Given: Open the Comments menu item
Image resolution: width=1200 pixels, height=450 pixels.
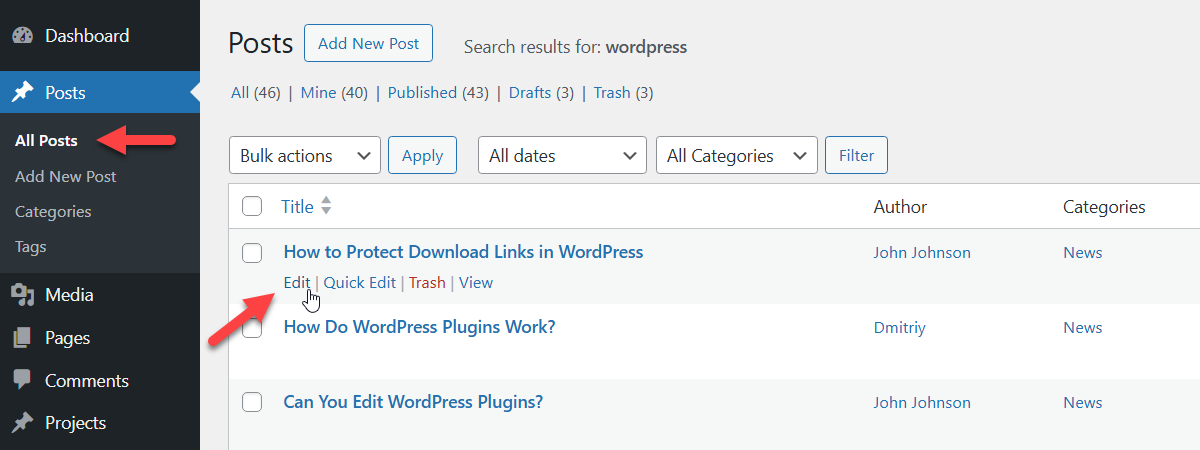Looking at the screenshot, I should coord(100,381).
